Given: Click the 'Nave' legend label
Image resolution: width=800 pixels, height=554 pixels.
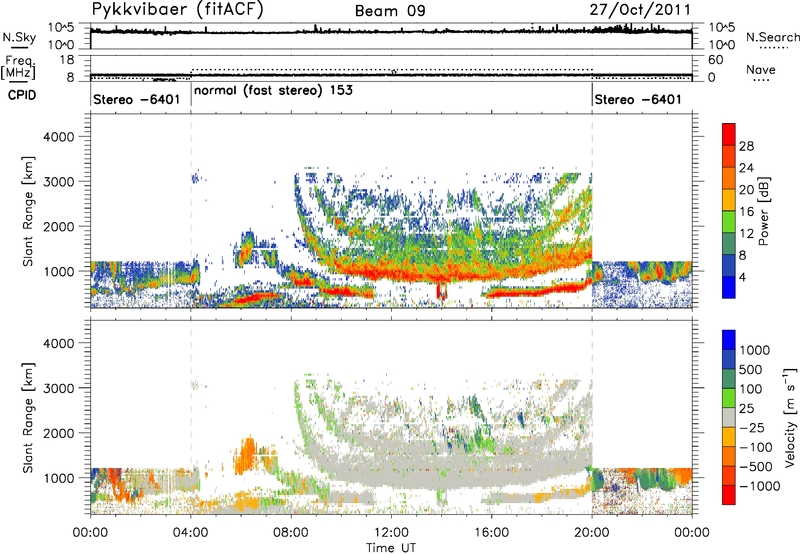Looking at the screenshot, I should (761, 70).
